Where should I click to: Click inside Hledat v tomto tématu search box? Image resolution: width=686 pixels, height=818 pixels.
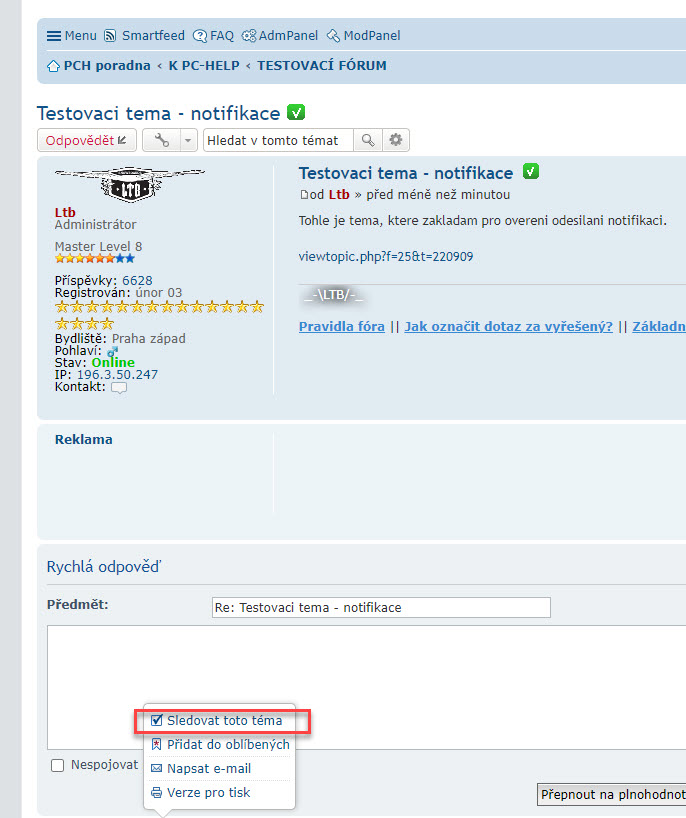pyautogui.click(x=278, y=140)
